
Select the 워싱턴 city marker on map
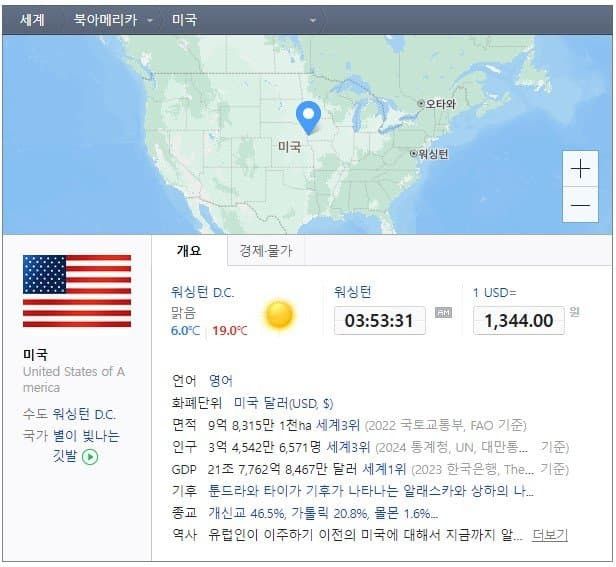(413, 153)
